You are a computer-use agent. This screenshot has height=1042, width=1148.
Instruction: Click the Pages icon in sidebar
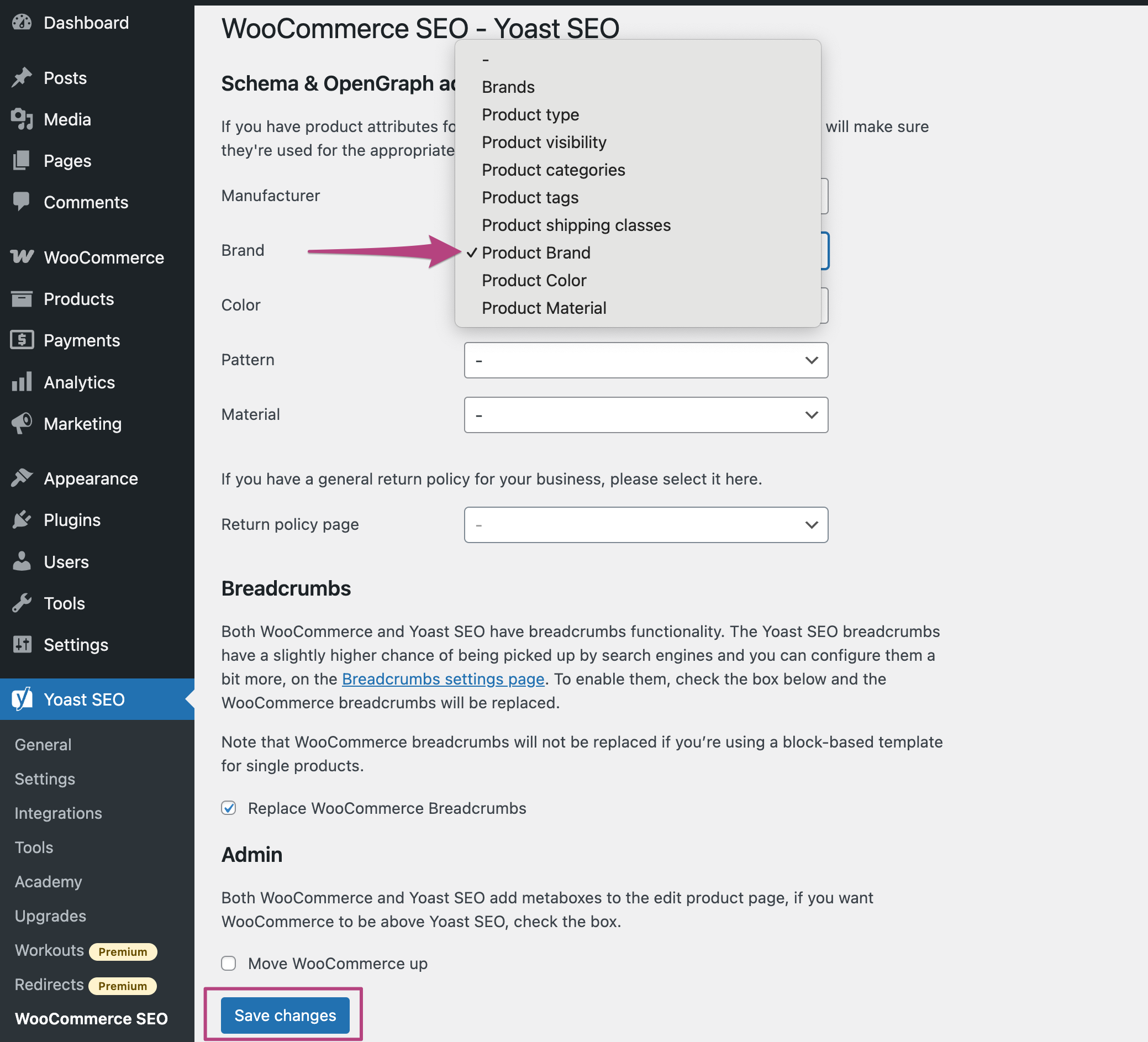[x=22, y=161]
